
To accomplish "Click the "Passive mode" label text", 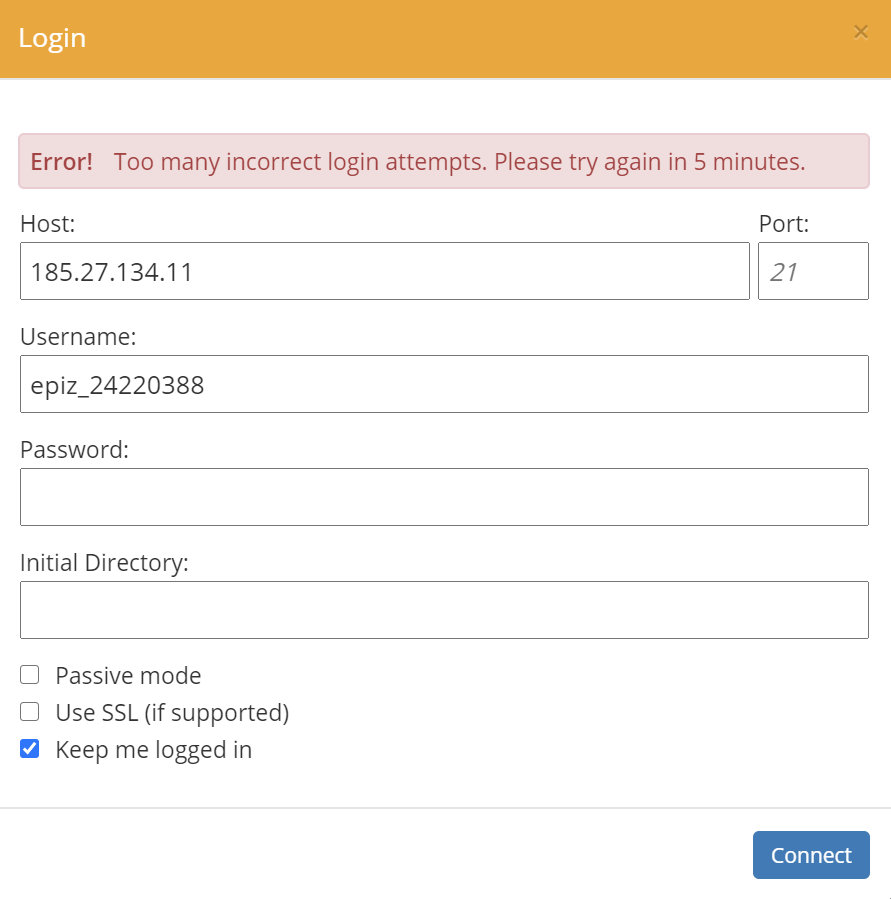I will [x=128, y=676].
